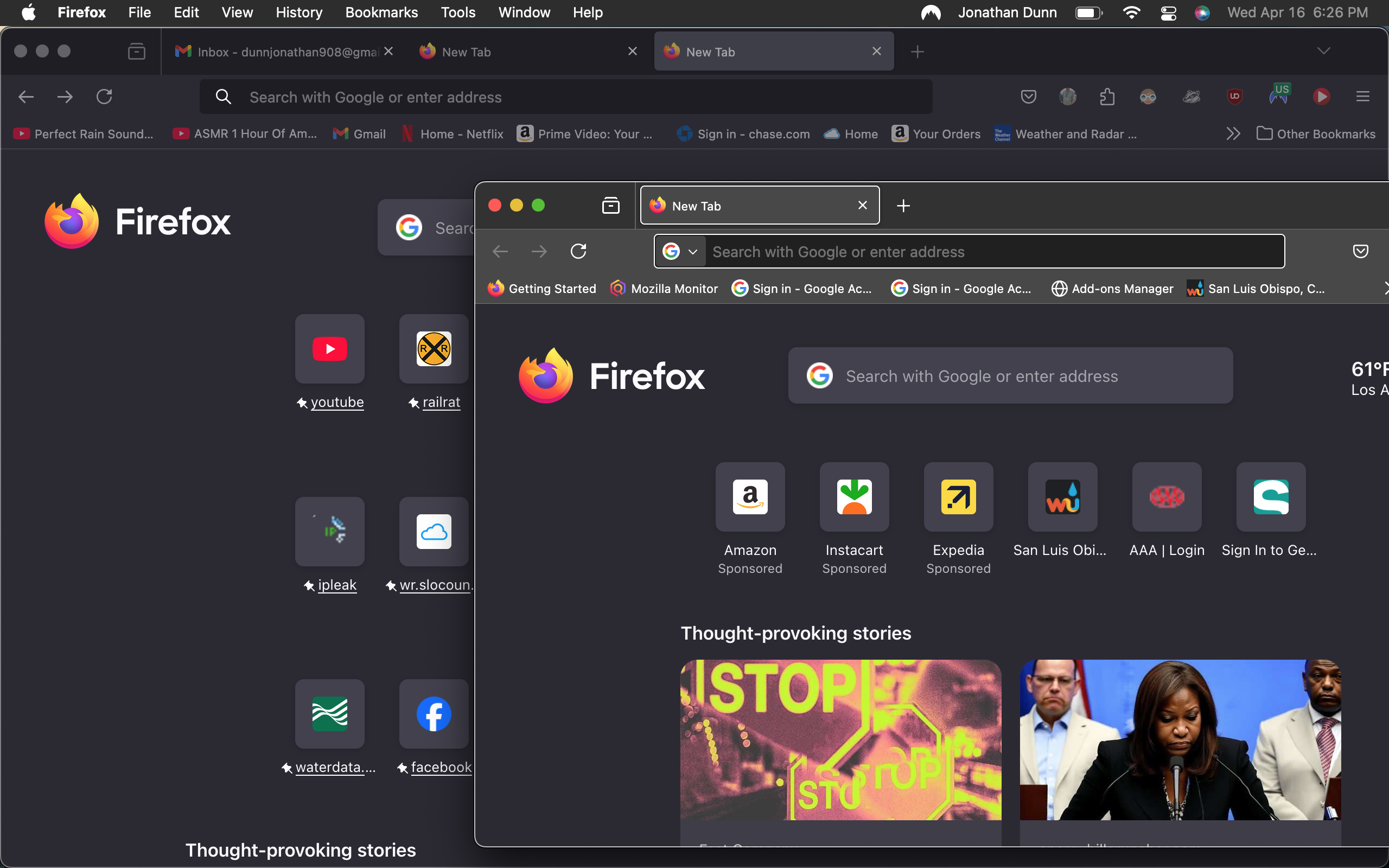Click the youtube pinned shortcut tile

[x=329, y=348]
